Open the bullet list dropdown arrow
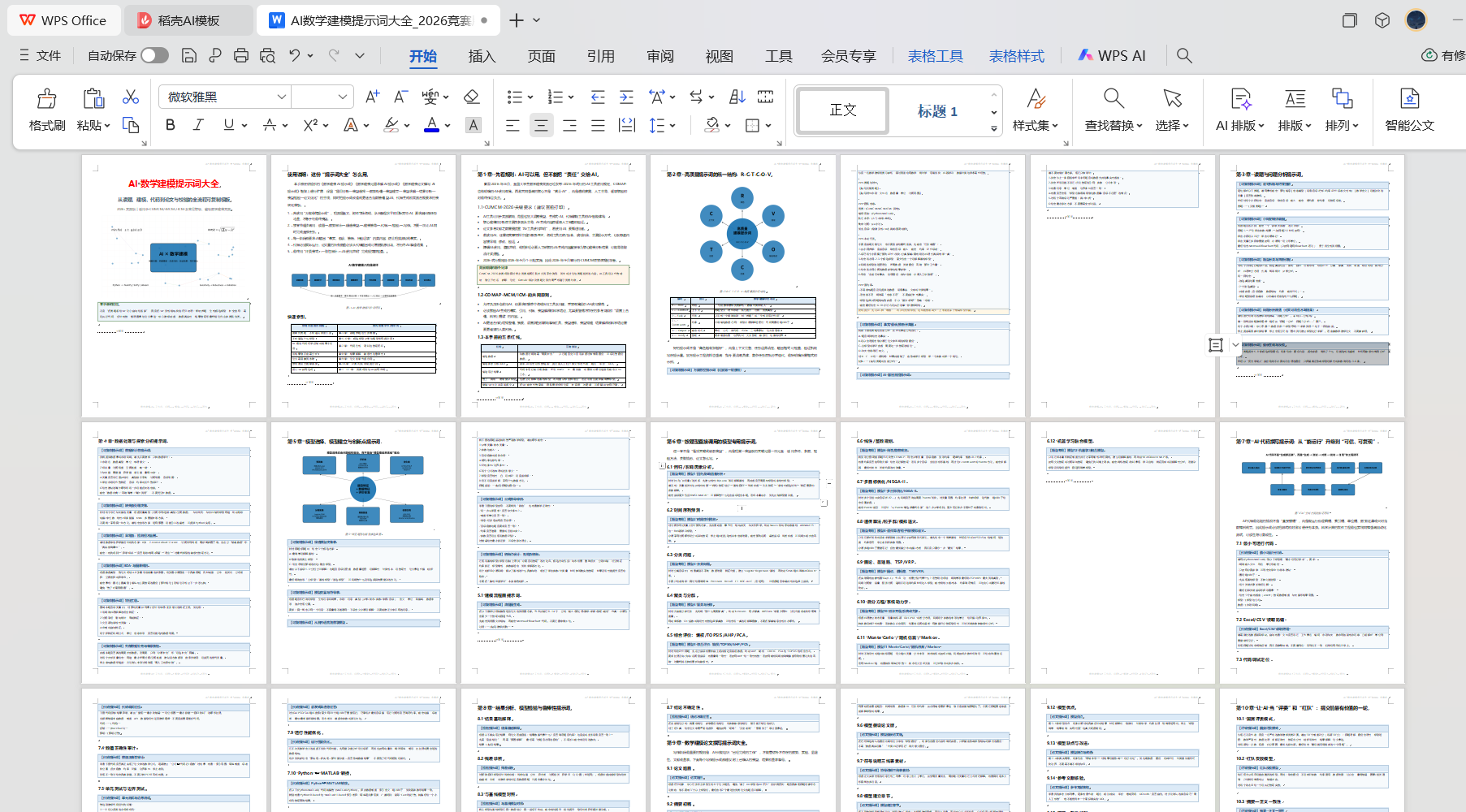 coord(530,97)
